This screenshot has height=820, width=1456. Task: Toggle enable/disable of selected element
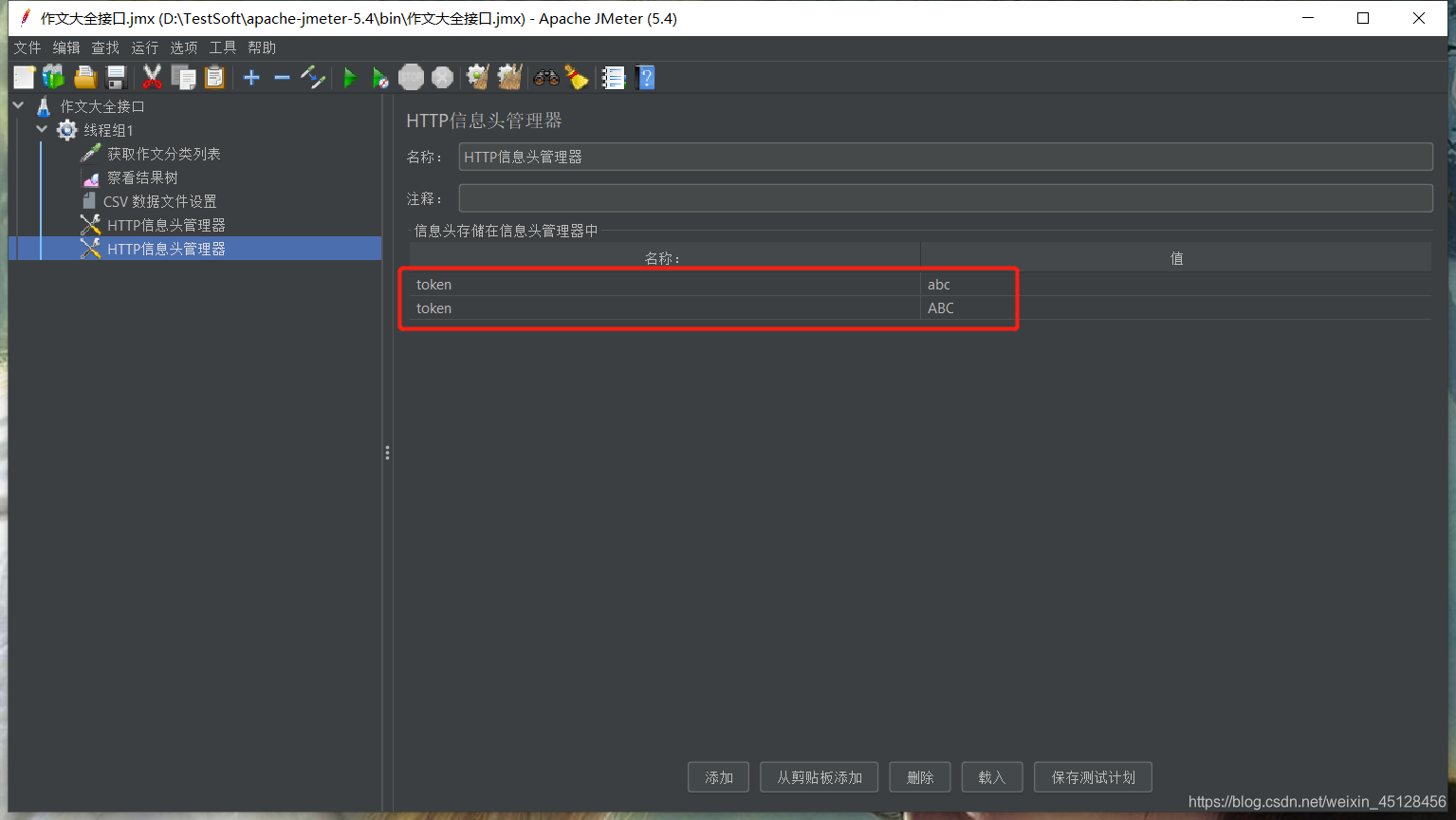[x=313, y=78]
